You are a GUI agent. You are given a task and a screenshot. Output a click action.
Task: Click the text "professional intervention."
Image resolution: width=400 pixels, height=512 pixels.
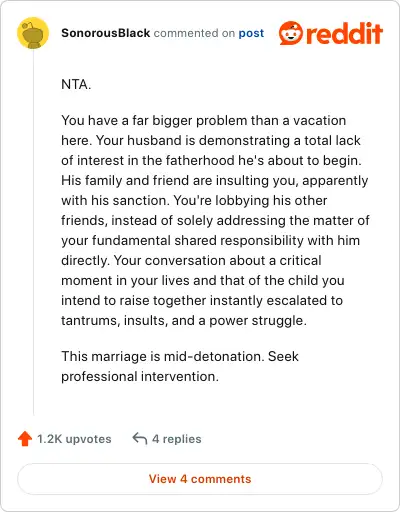(140, 377)
